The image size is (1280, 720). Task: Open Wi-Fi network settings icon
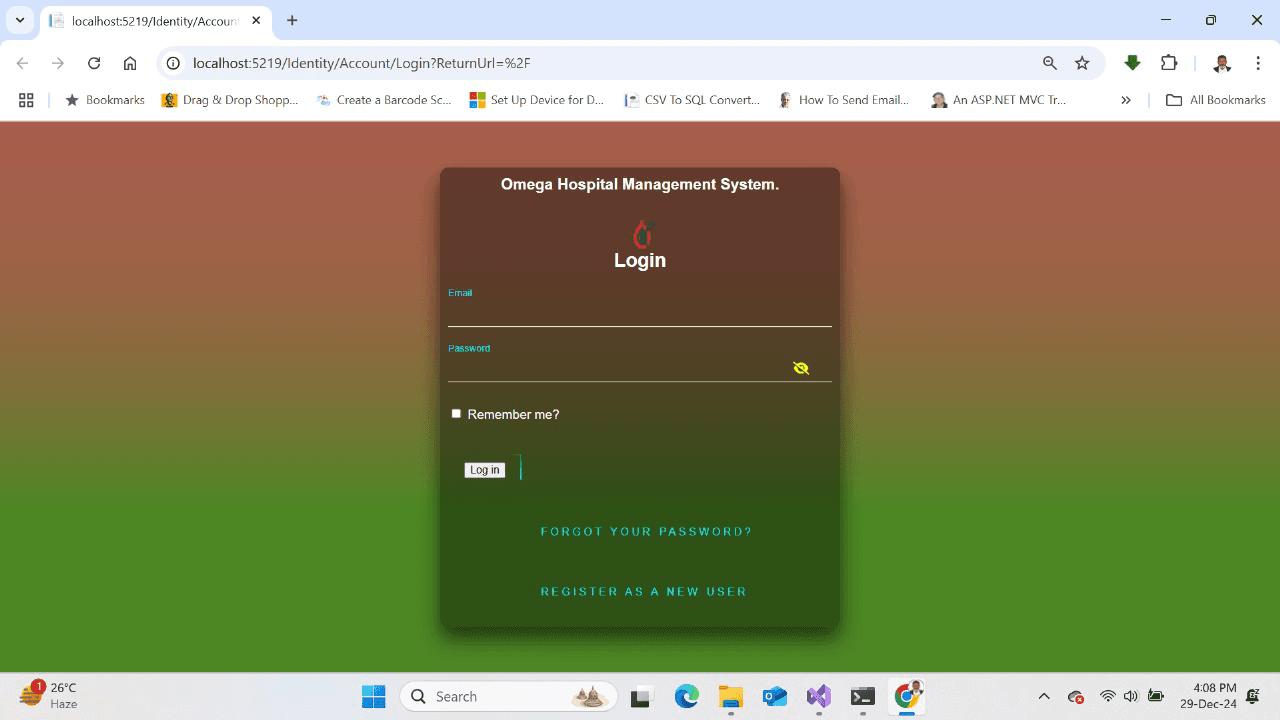1108,696
